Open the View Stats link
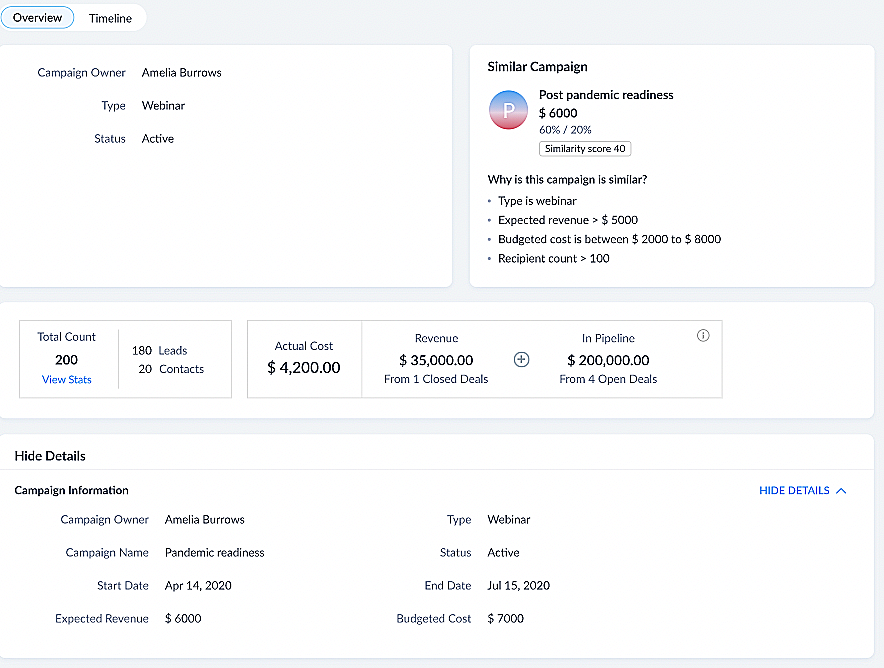This screenshot has width=884, height=668. (x=66, y=380)
